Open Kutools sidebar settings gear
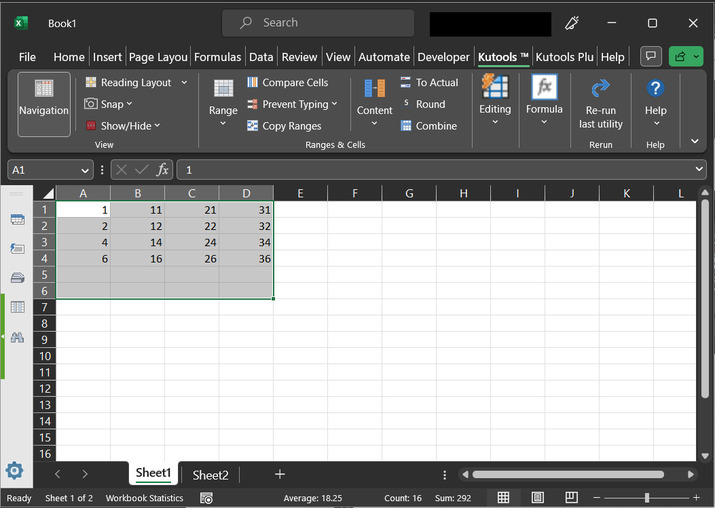The width and height of the screenshot is (715, 508). (14, 471)
